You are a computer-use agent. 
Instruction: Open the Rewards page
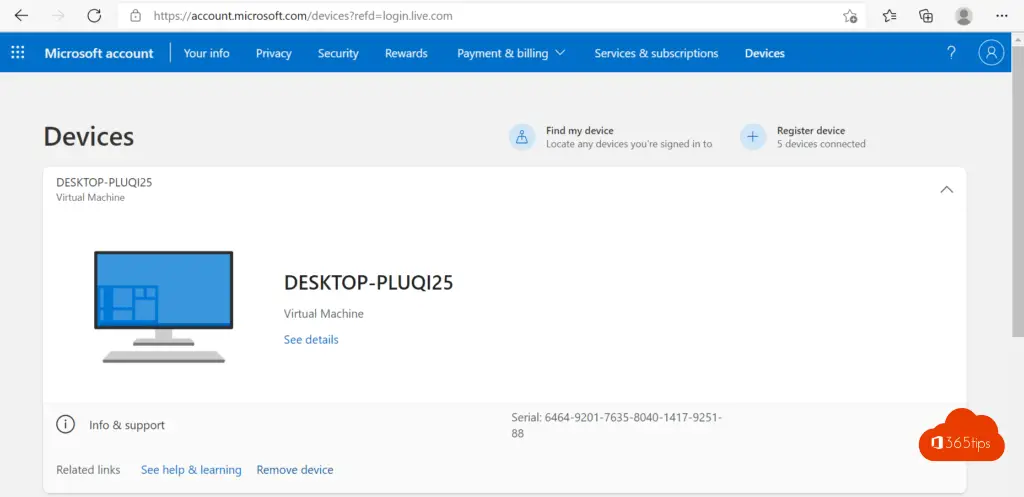pyautogui.click(x=406, y=53)
